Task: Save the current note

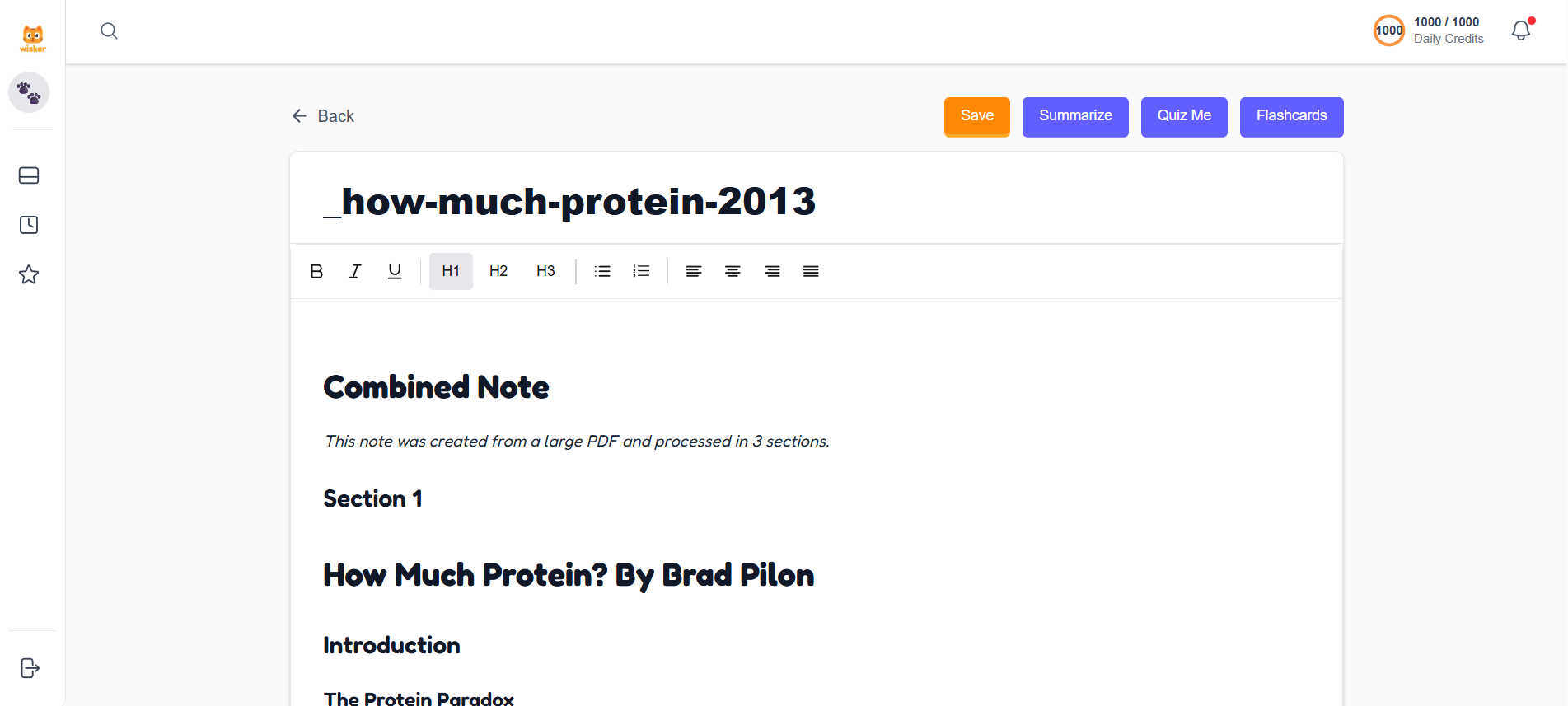Action: click(x=976, y=116)
